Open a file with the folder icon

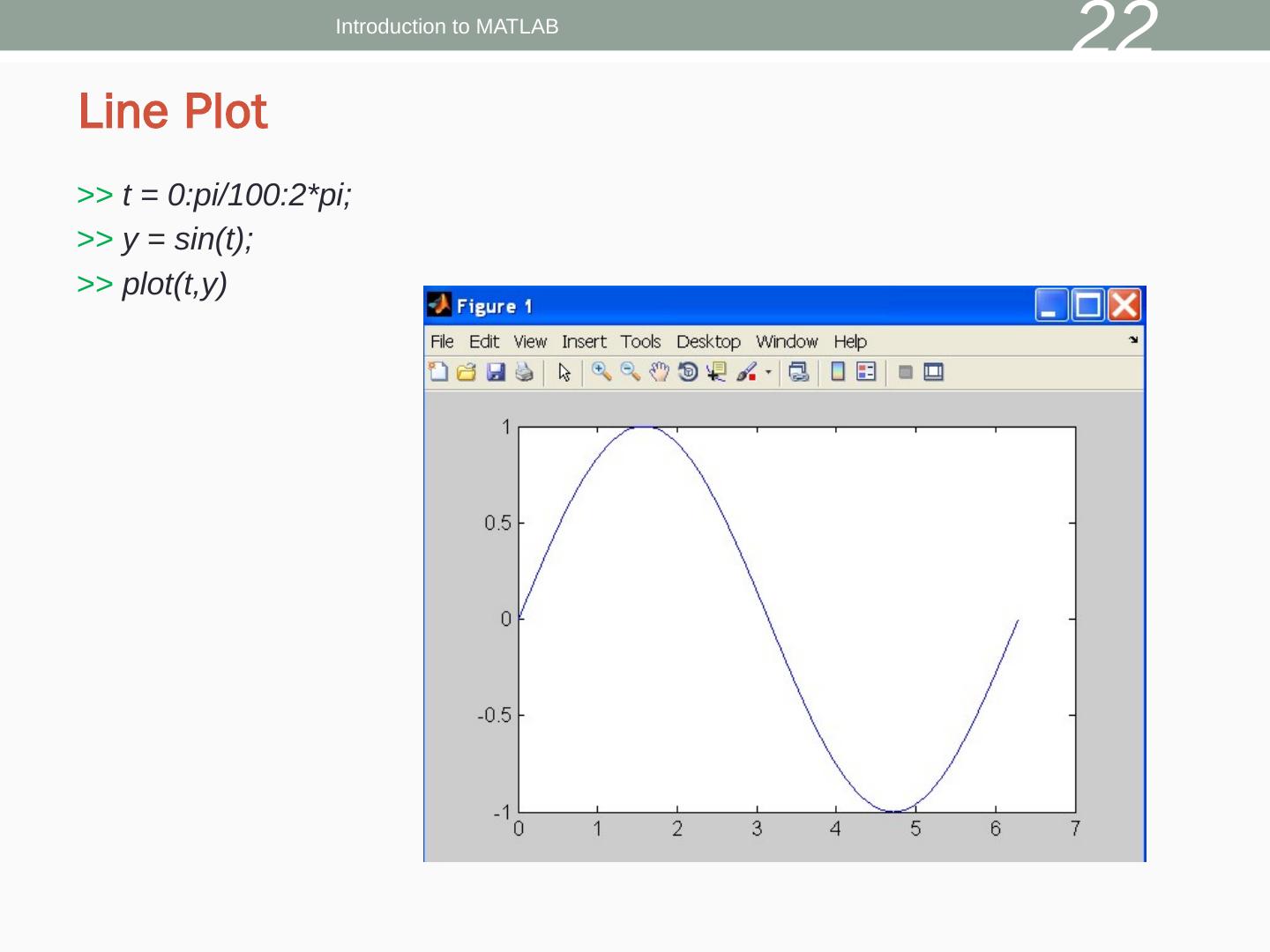467,372
